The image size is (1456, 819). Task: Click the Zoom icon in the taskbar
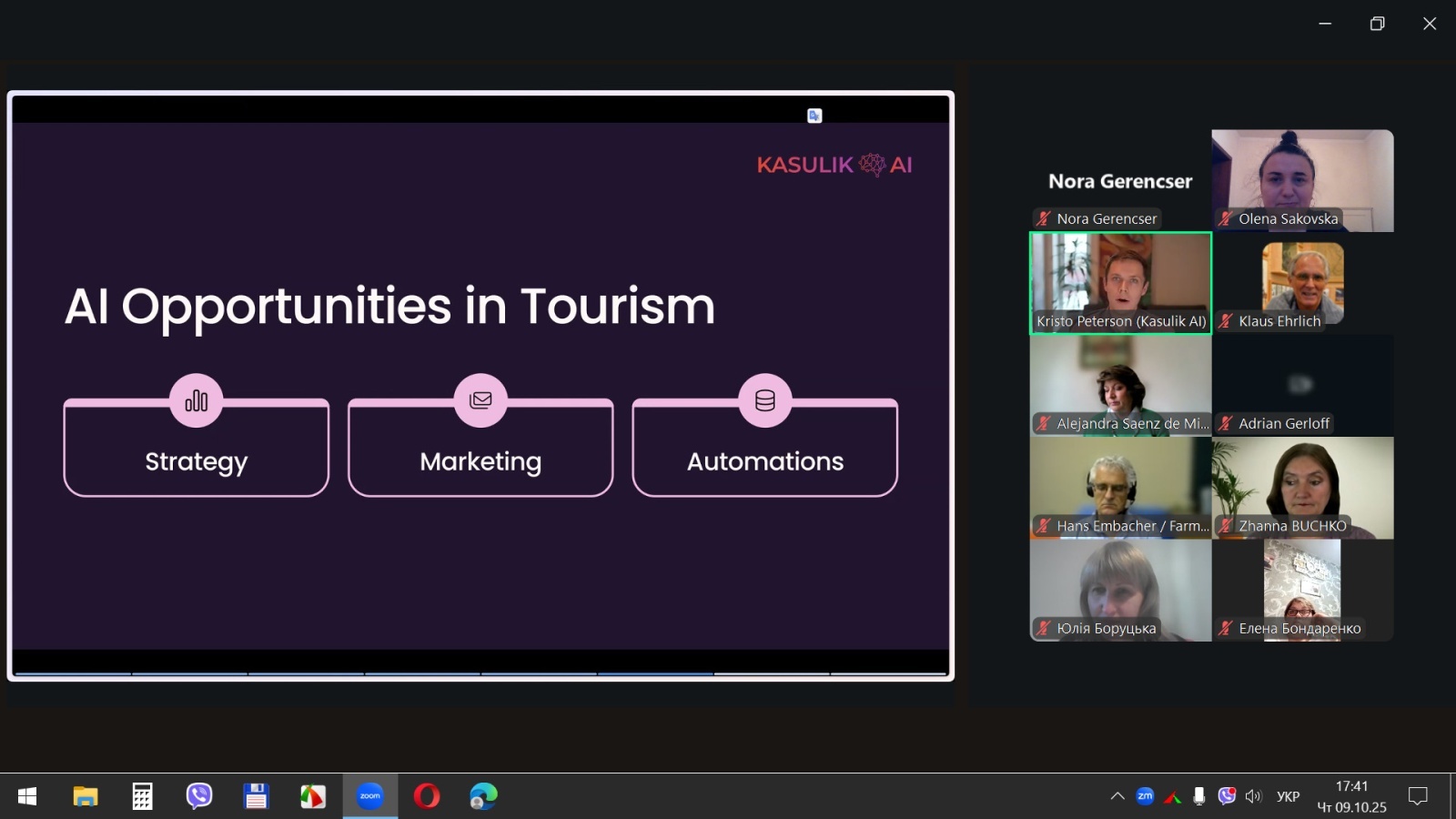369,796
